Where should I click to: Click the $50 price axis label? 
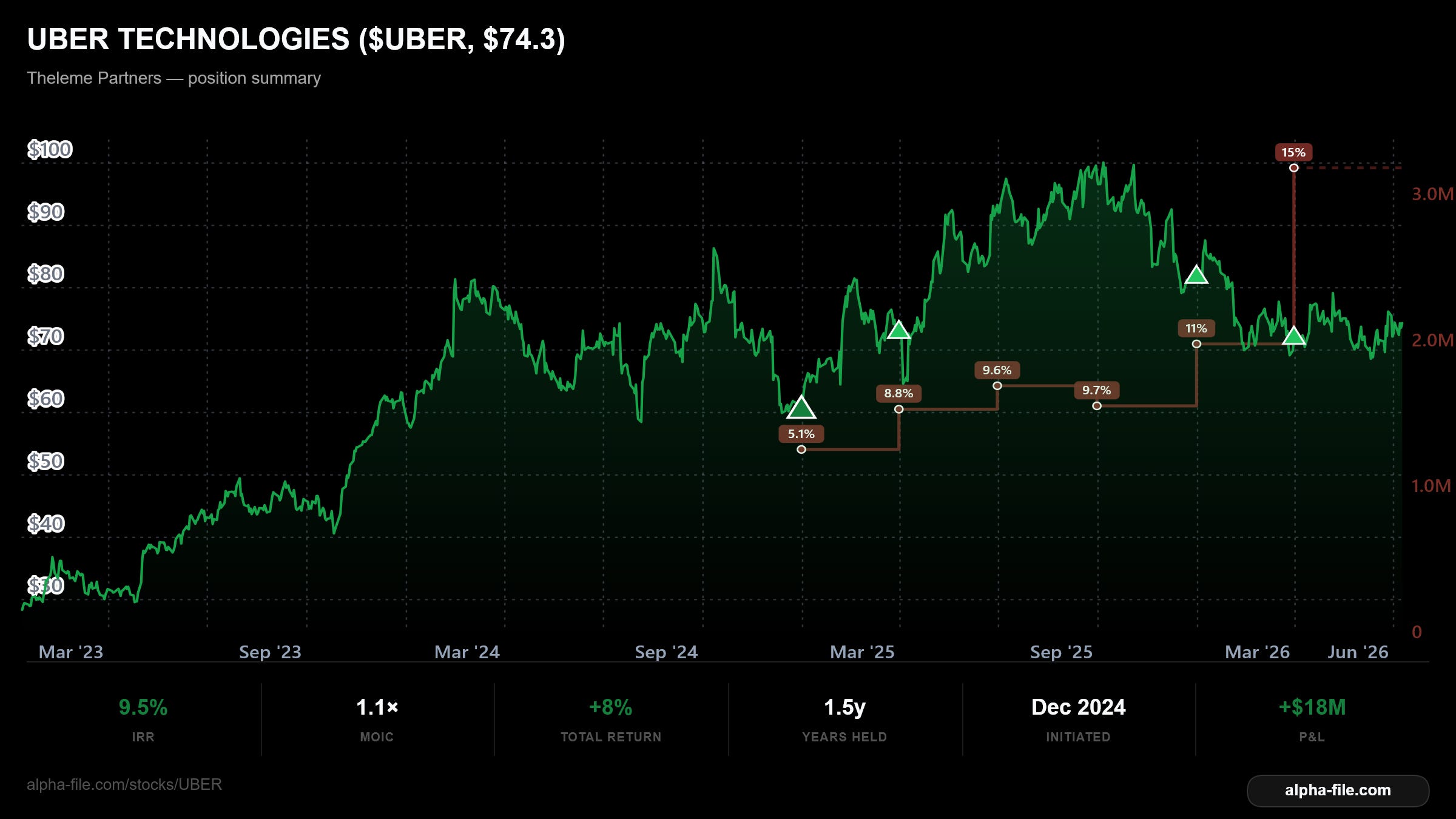pos(45,461)
